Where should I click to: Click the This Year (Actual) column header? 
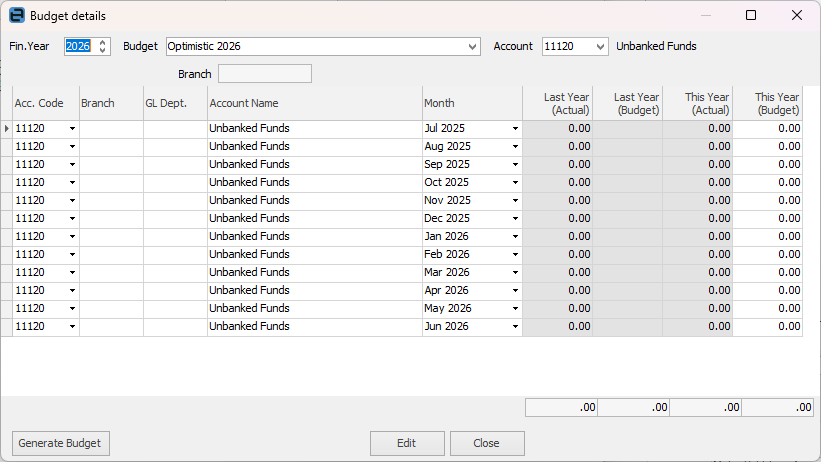click(697, 103)
